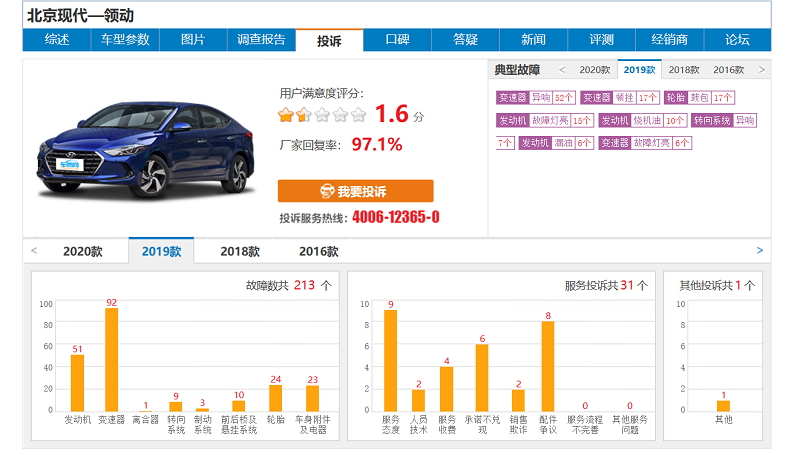Click the 其他投诉共 1 个 text

point(717,285)
